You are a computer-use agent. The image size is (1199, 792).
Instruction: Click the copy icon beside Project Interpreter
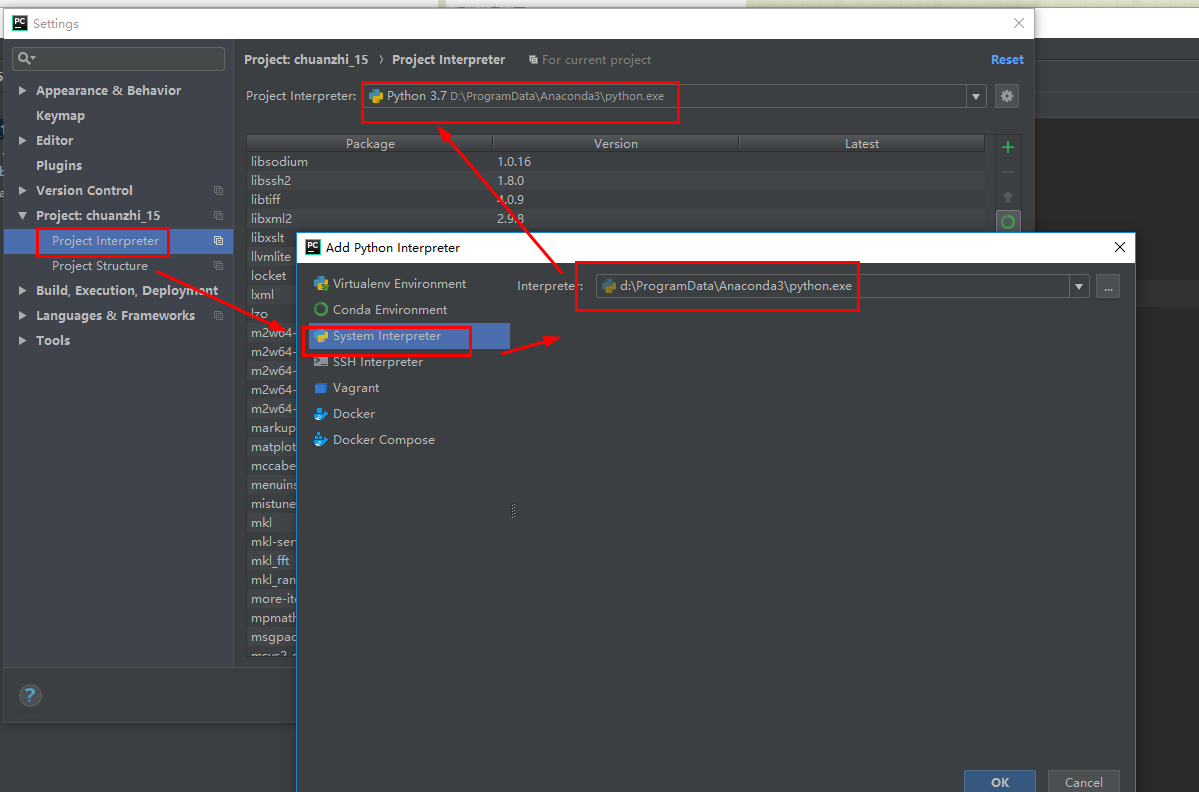click(219, 241)
